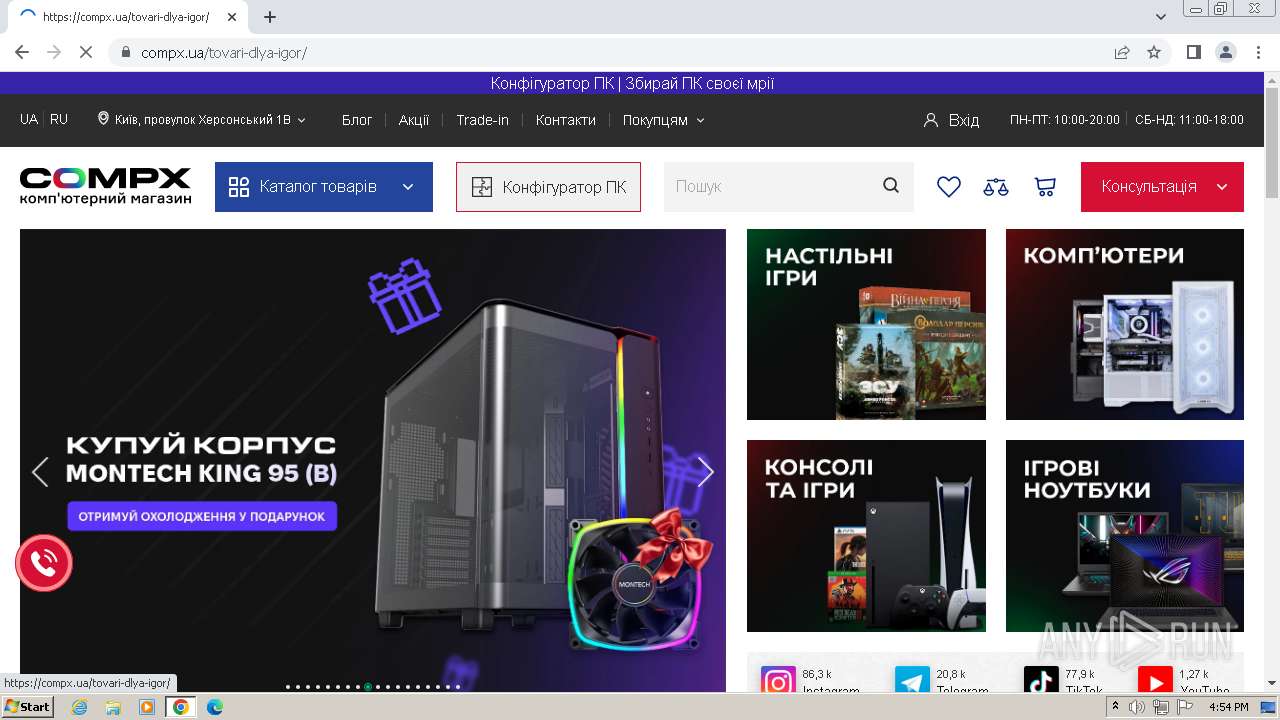The image size is (1280, 720).
Task: Open the Конфігуратор ПК top banner link
Action: 632,83
